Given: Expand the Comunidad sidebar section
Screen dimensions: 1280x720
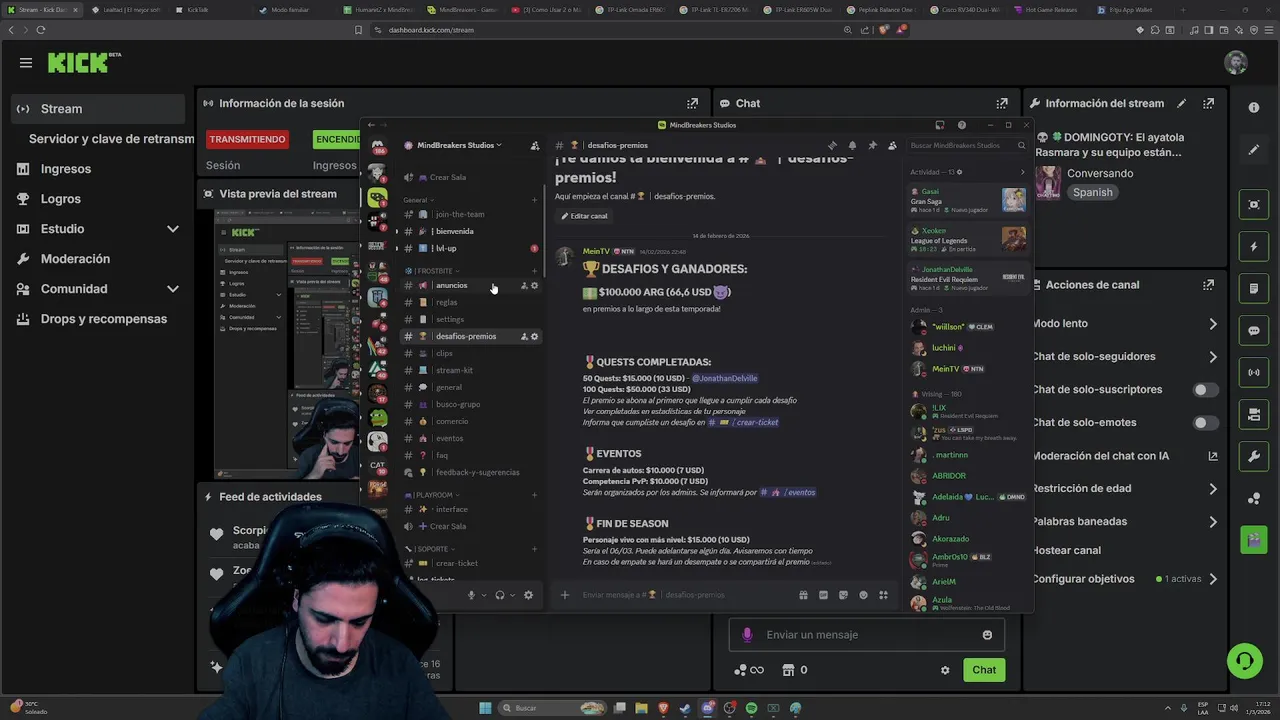Looking at the screenshot, I should [173, 289].
